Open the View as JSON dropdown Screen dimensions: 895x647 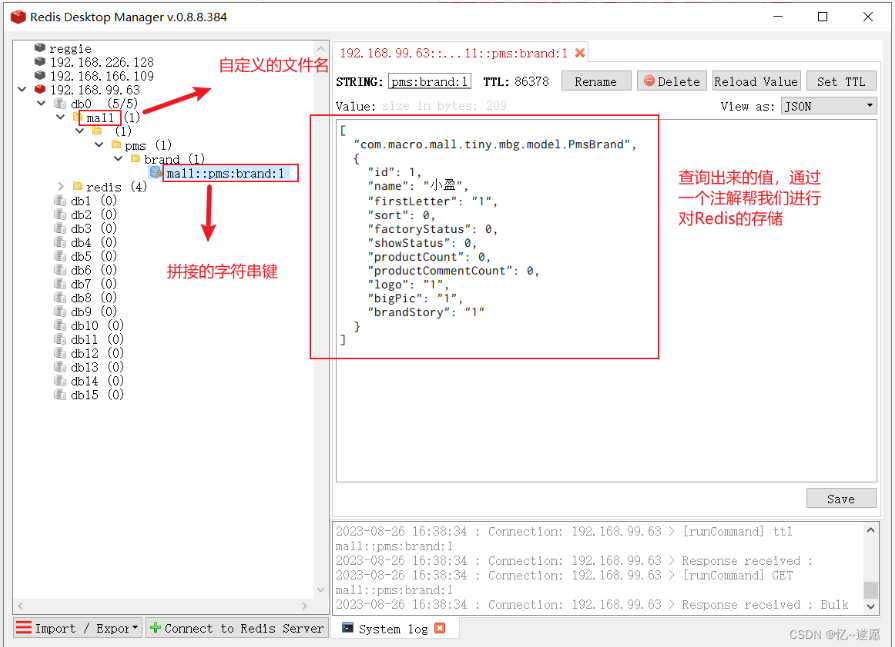pos(829,106)
